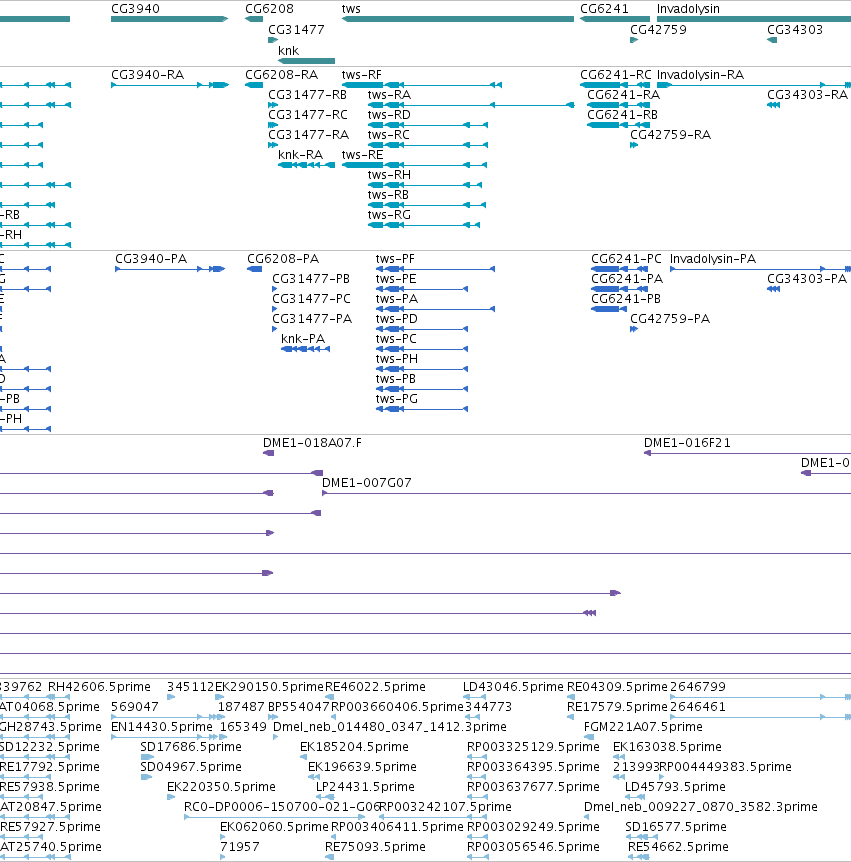Click protein label tws-PH
The height and width of the screenshot is (862, 851).
pos(396,359)
